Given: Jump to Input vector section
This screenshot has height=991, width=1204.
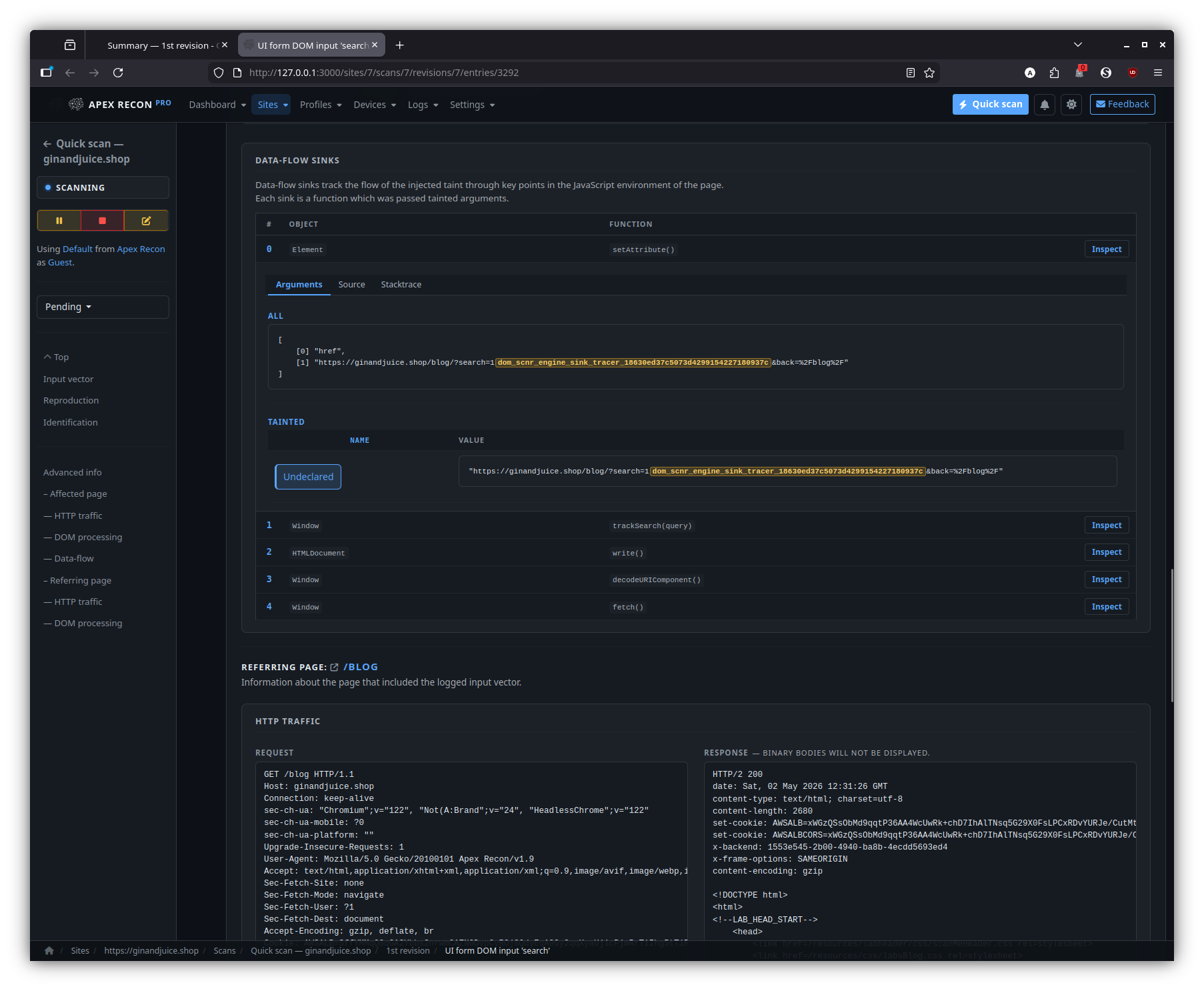Looking at the screenshot, I should (69, 379).
